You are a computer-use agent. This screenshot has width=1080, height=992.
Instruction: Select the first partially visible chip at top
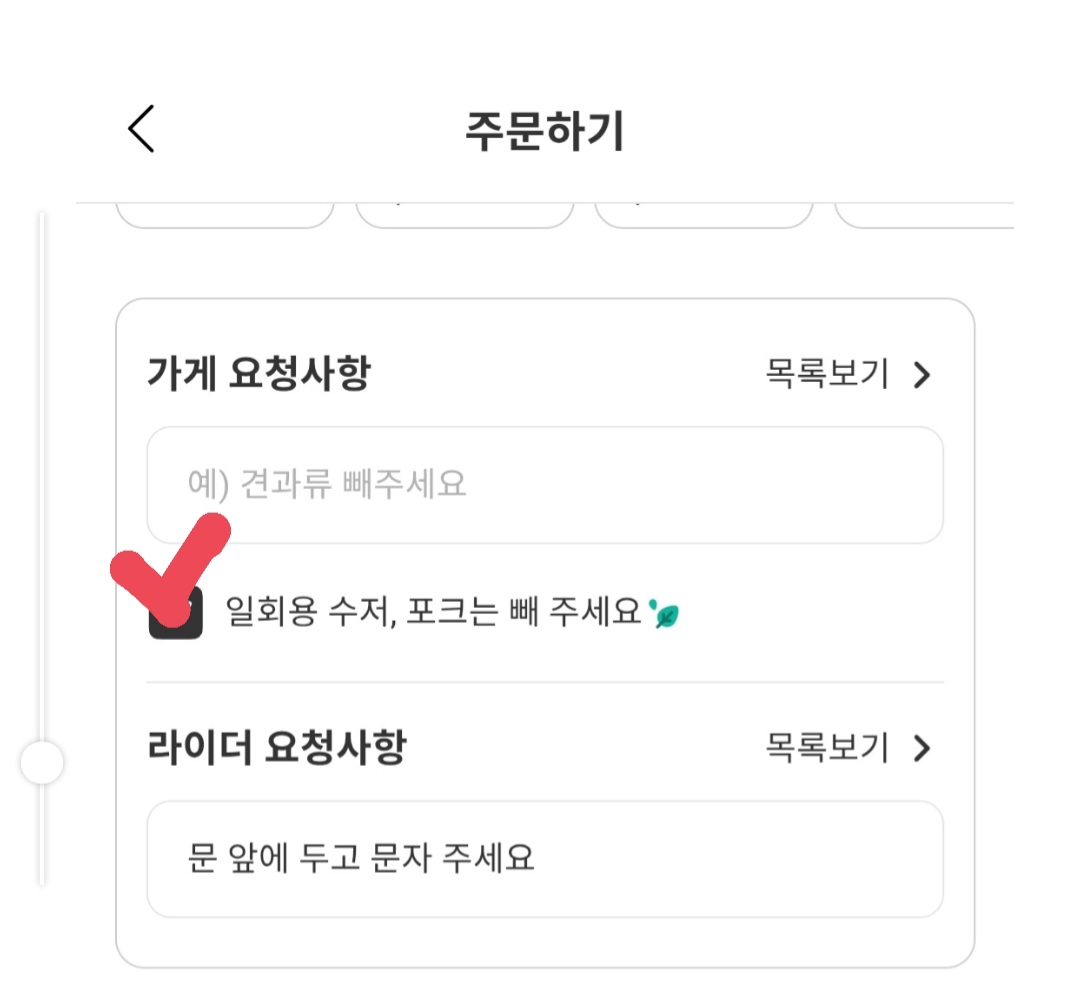click(x=225, y=214)
